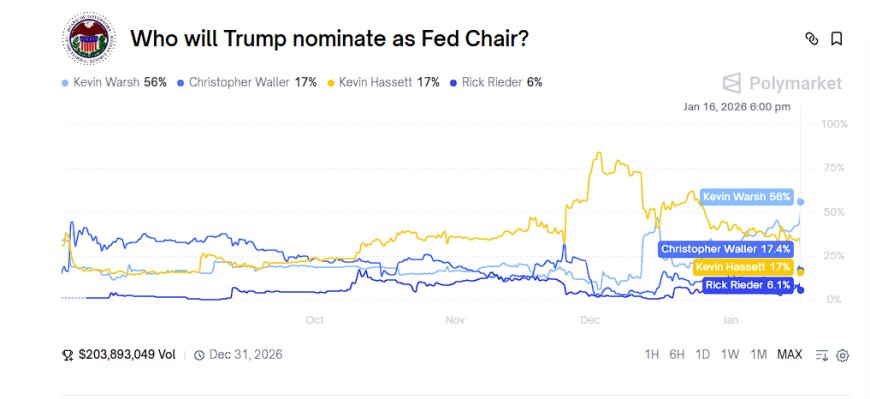
Task: Toggle Christopher Waller legend entry
Action: coord(246,83)
